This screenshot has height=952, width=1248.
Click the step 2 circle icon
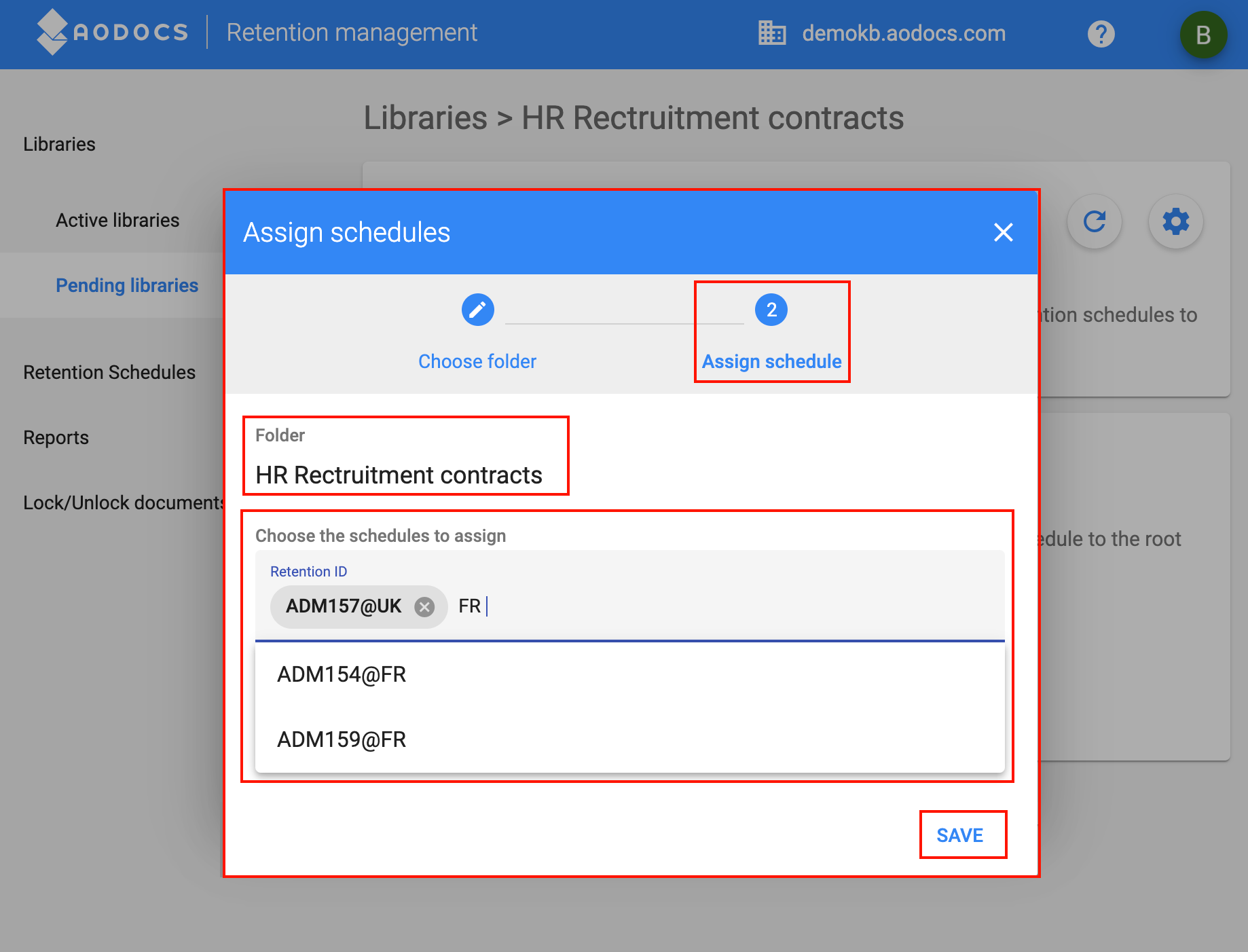771,309
